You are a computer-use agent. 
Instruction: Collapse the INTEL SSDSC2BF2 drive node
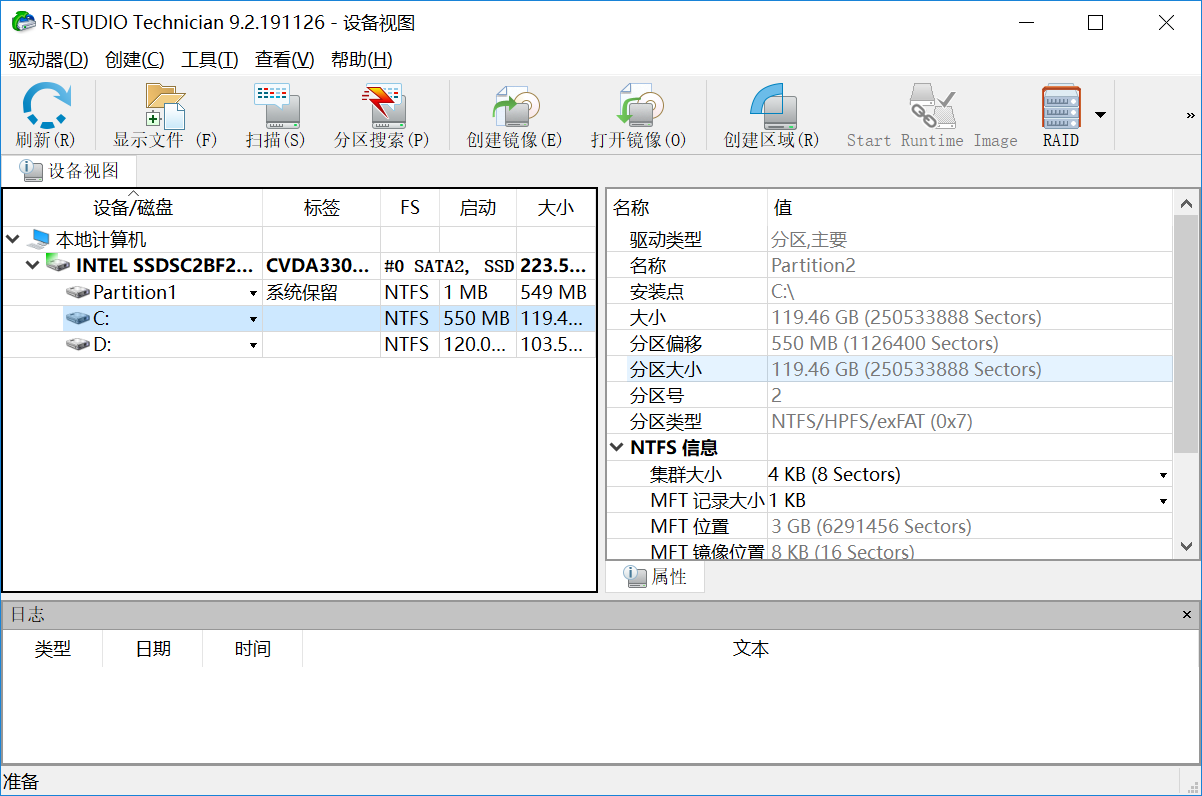coord(33,266)
